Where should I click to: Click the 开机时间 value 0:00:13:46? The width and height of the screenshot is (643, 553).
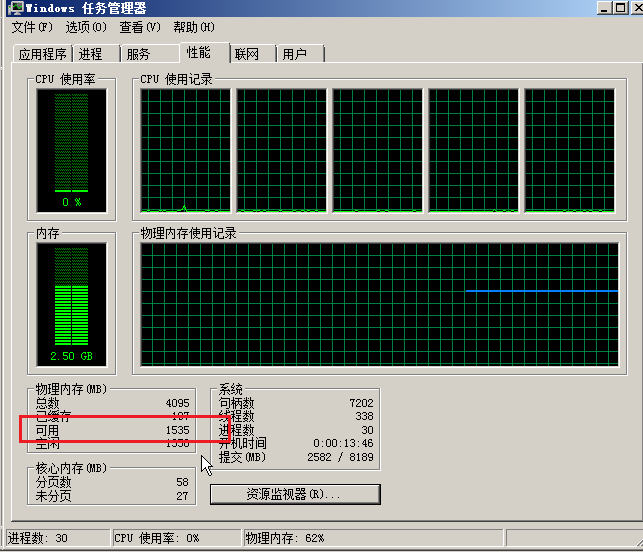coord(343,444)
